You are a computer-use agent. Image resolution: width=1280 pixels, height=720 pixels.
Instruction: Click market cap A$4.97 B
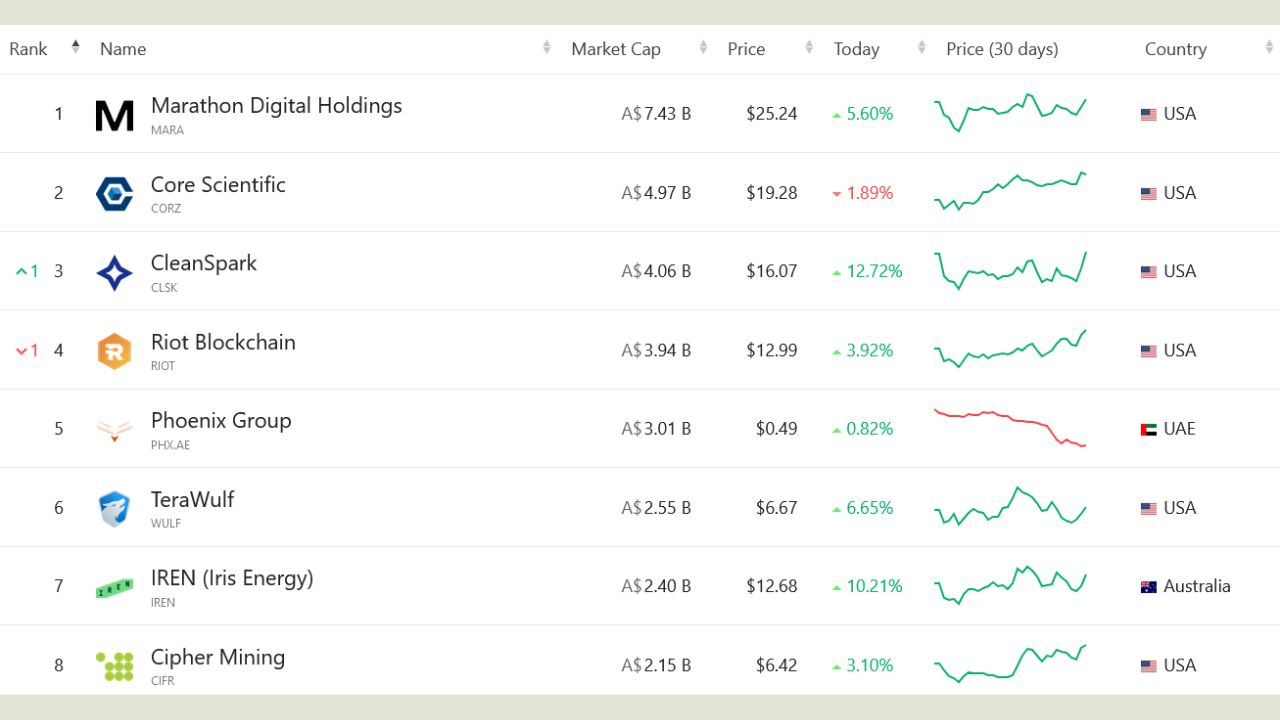656,193
